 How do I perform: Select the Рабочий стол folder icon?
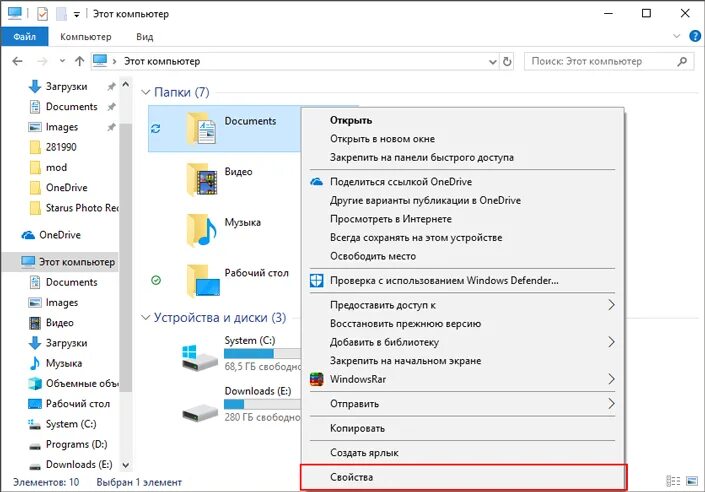[203, 281]
